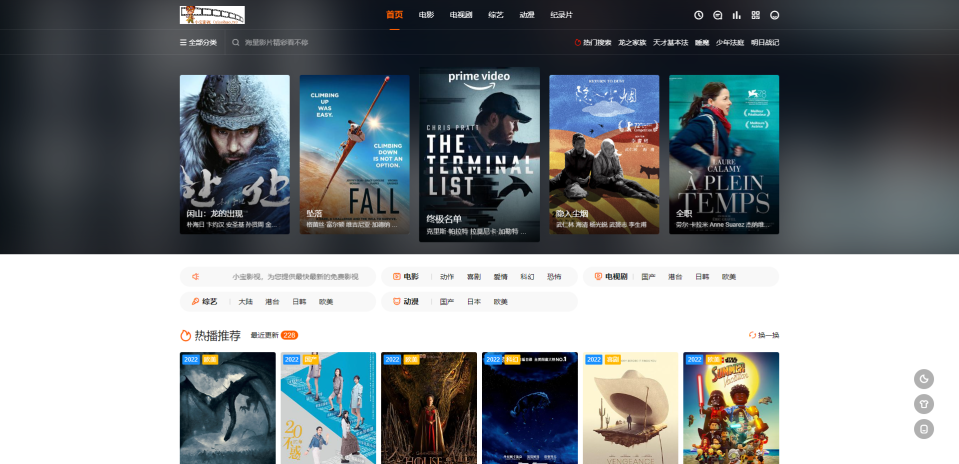Open the FALL movie poster
The width and height of the screenshot is (959, 464).
click(x=354, y=154)
